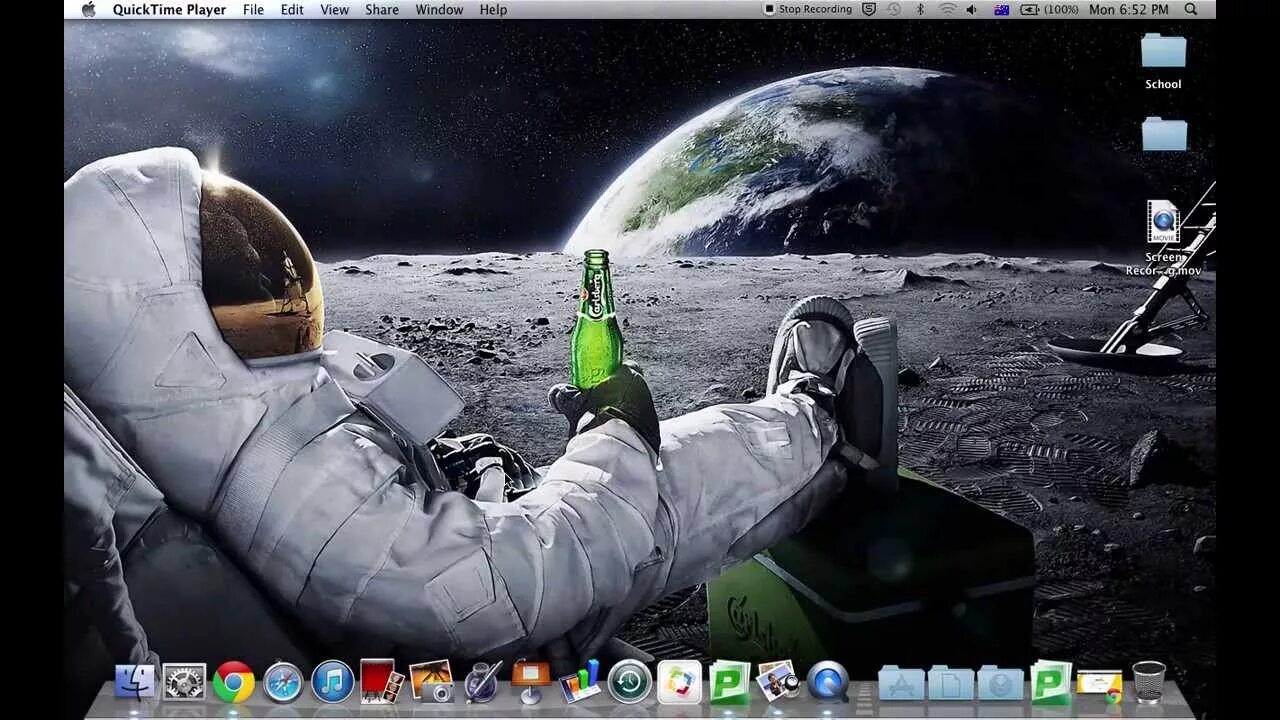
Task: Click the Mon 6:52 PM clock
Action: coord(1128,9)
